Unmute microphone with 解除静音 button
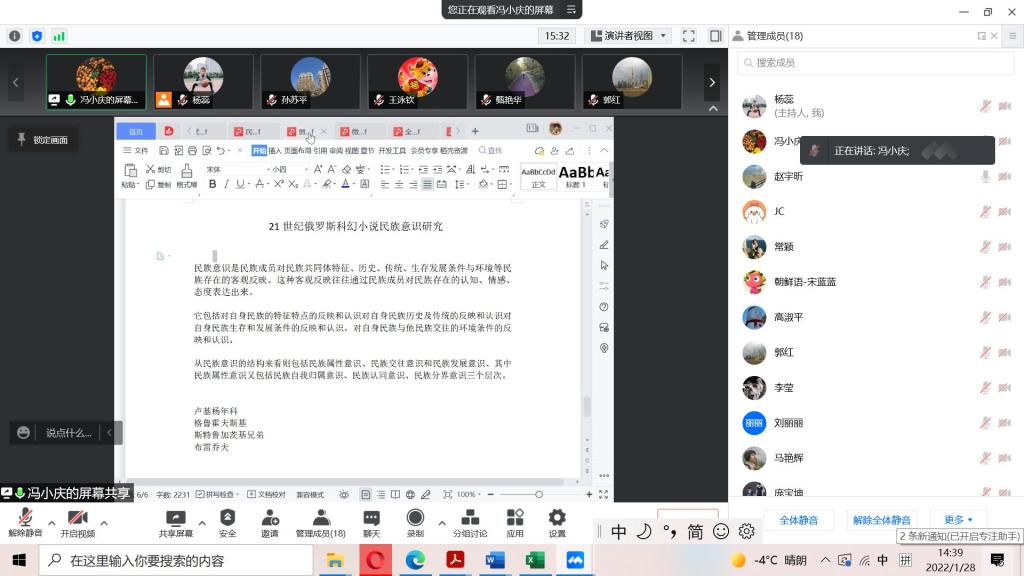Image resolution: width=1024 pixels, height=576 pixels. pos(25,518)
